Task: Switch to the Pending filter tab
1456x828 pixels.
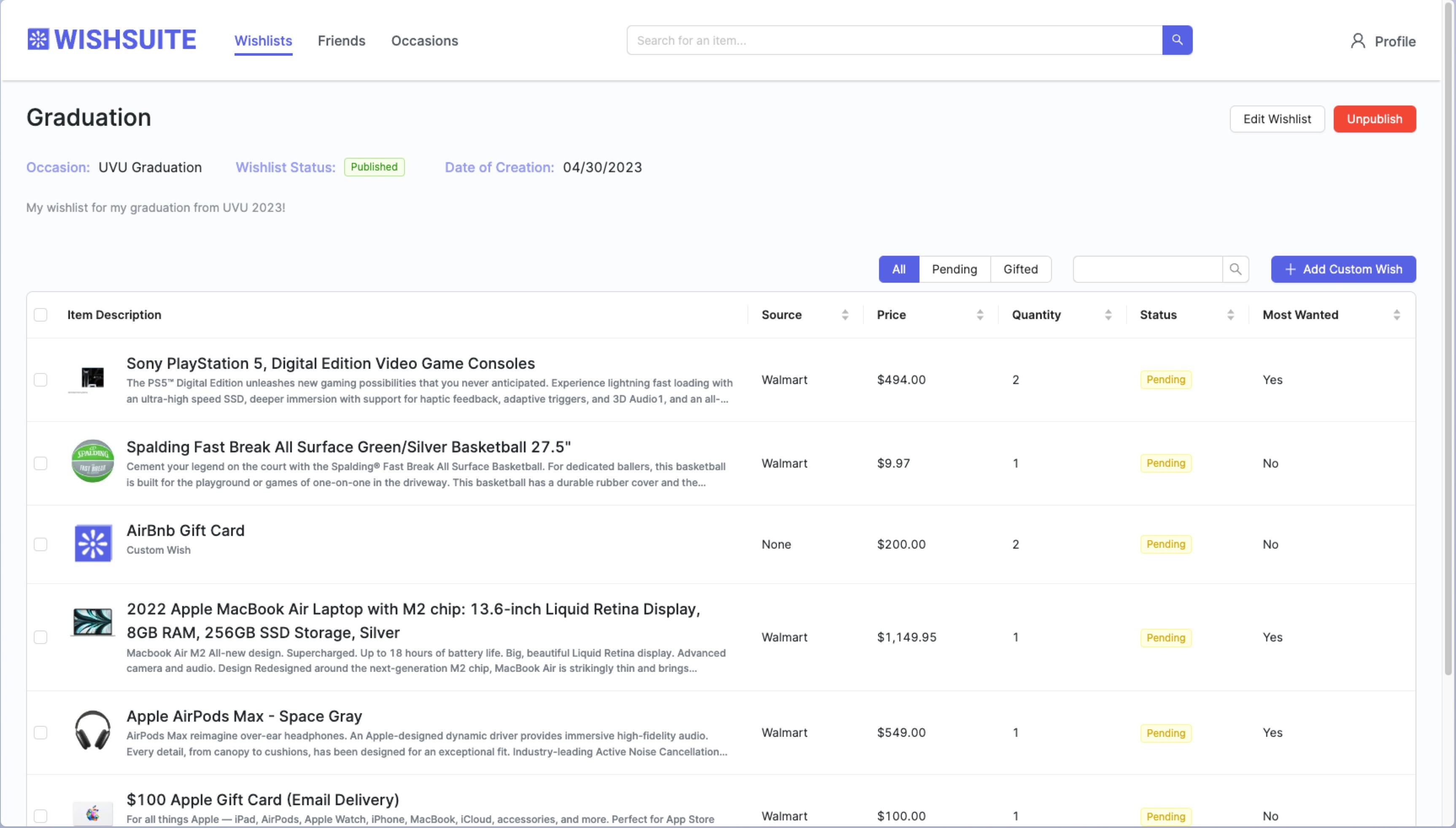Action: coord(954,269)
